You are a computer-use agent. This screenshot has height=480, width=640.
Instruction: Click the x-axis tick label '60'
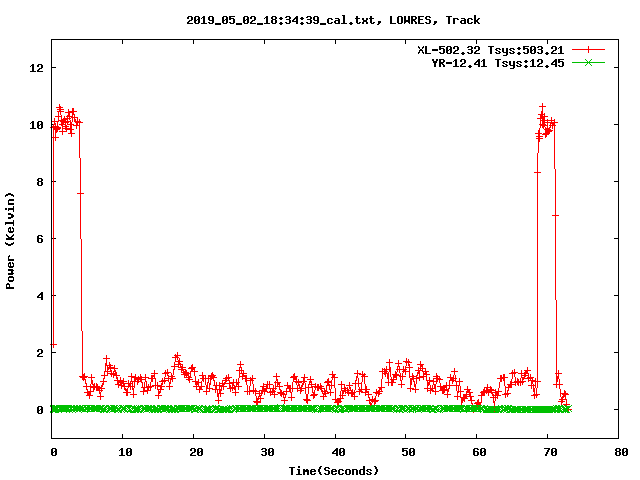[x=479, y=452]
